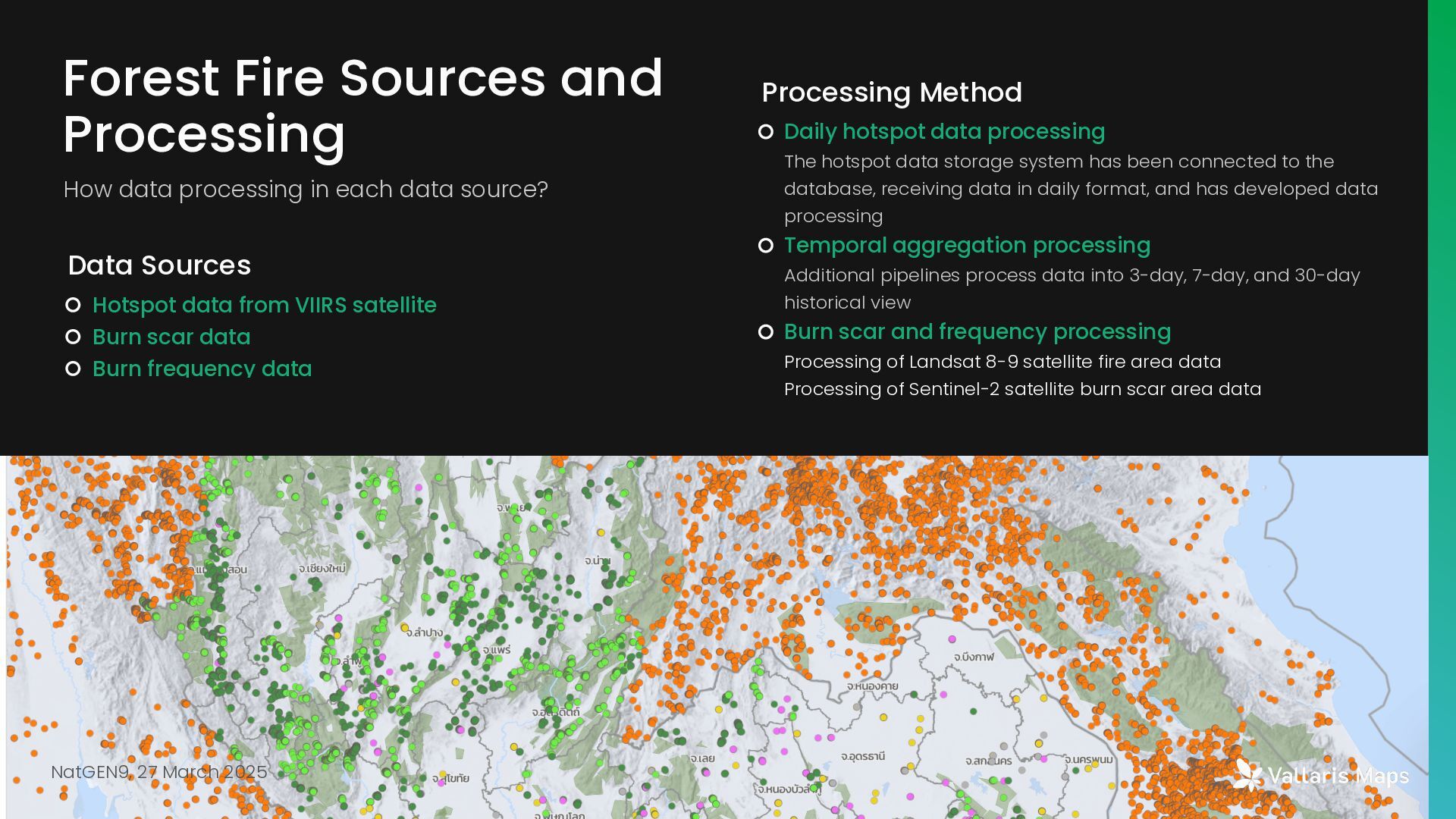Select the Hotspot data from VIIRS satellite text
Image resolution: width=1456 pixels, height=819 pixels.
pos(264,305)
